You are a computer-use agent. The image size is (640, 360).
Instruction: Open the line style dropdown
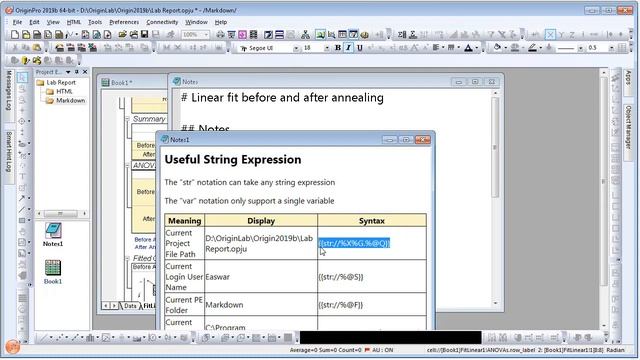[580, 48]
